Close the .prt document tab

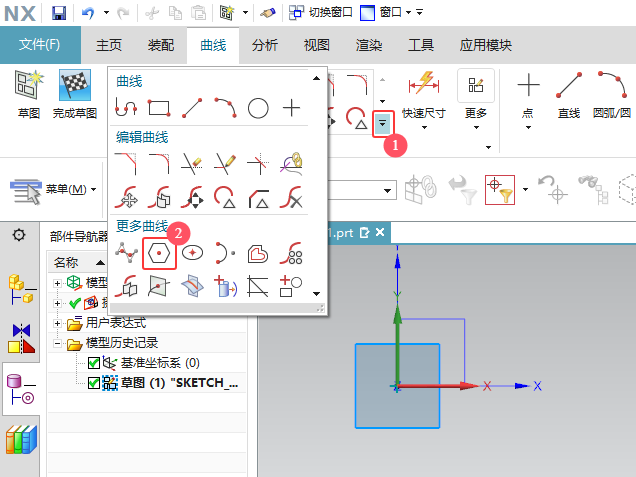380,232
